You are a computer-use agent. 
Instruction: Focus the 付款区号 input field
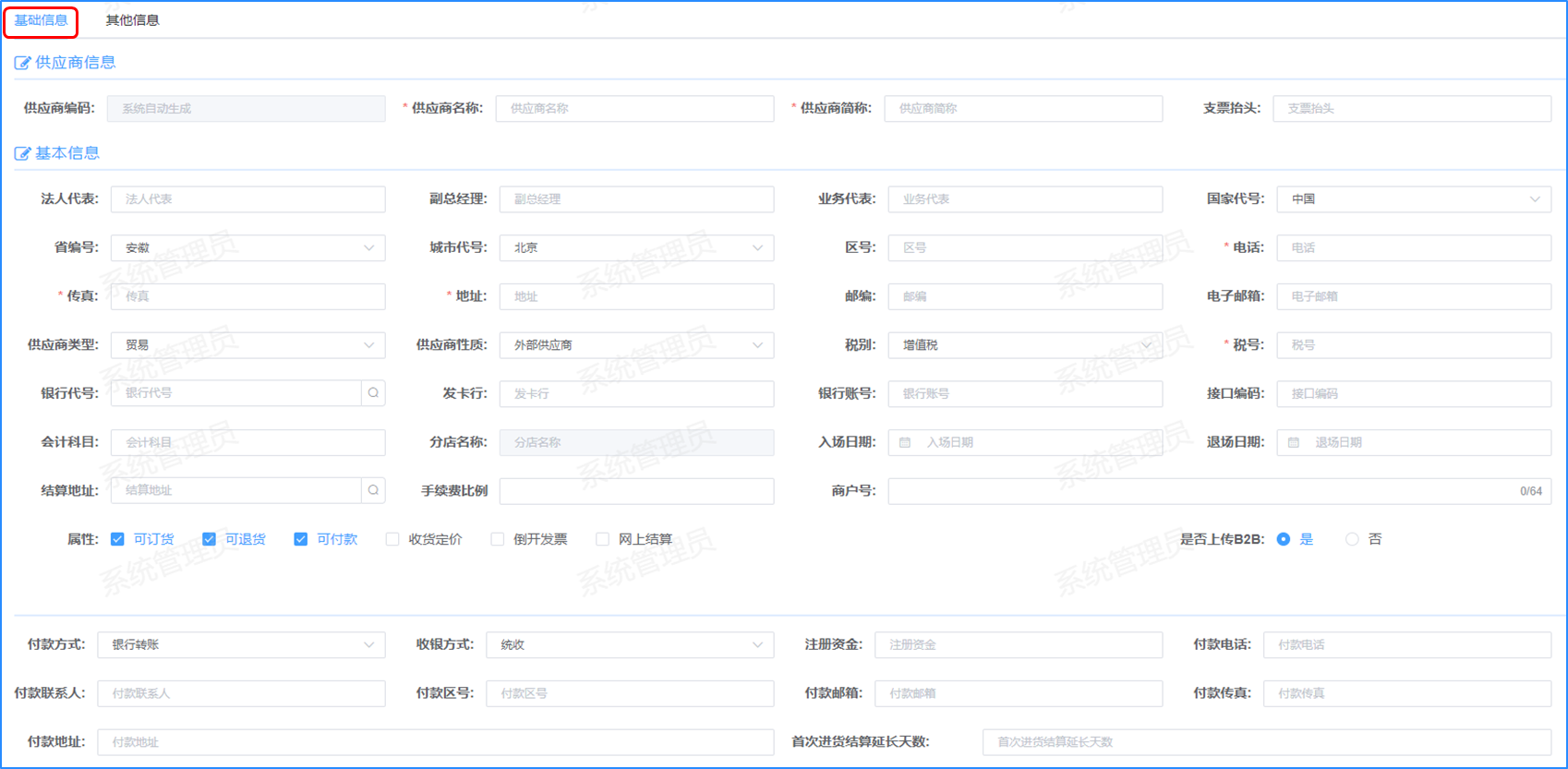[x=630, y=693]
